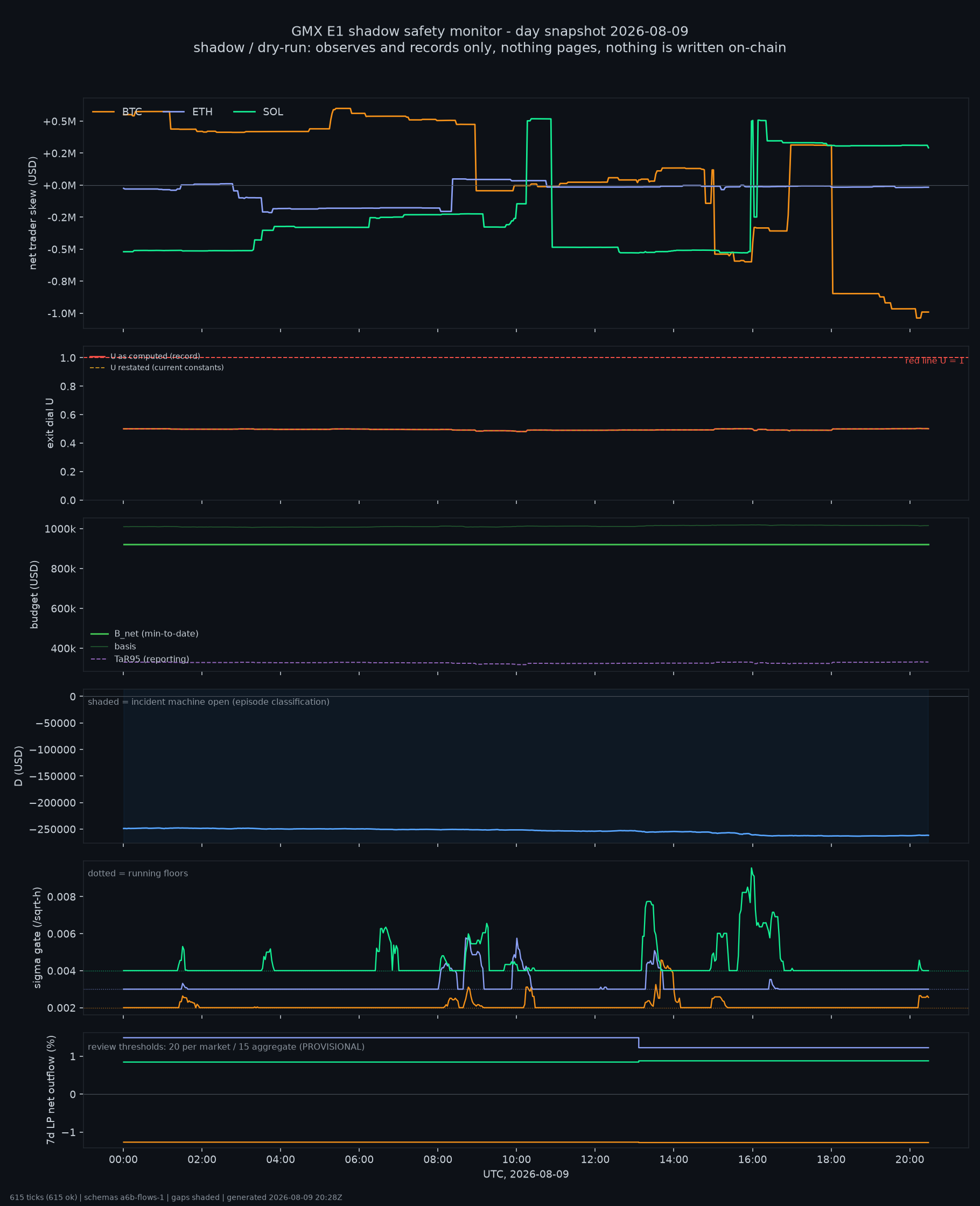Click the -0.8M skew tick label
980x1206 pixels.
[x=61, y=282]
